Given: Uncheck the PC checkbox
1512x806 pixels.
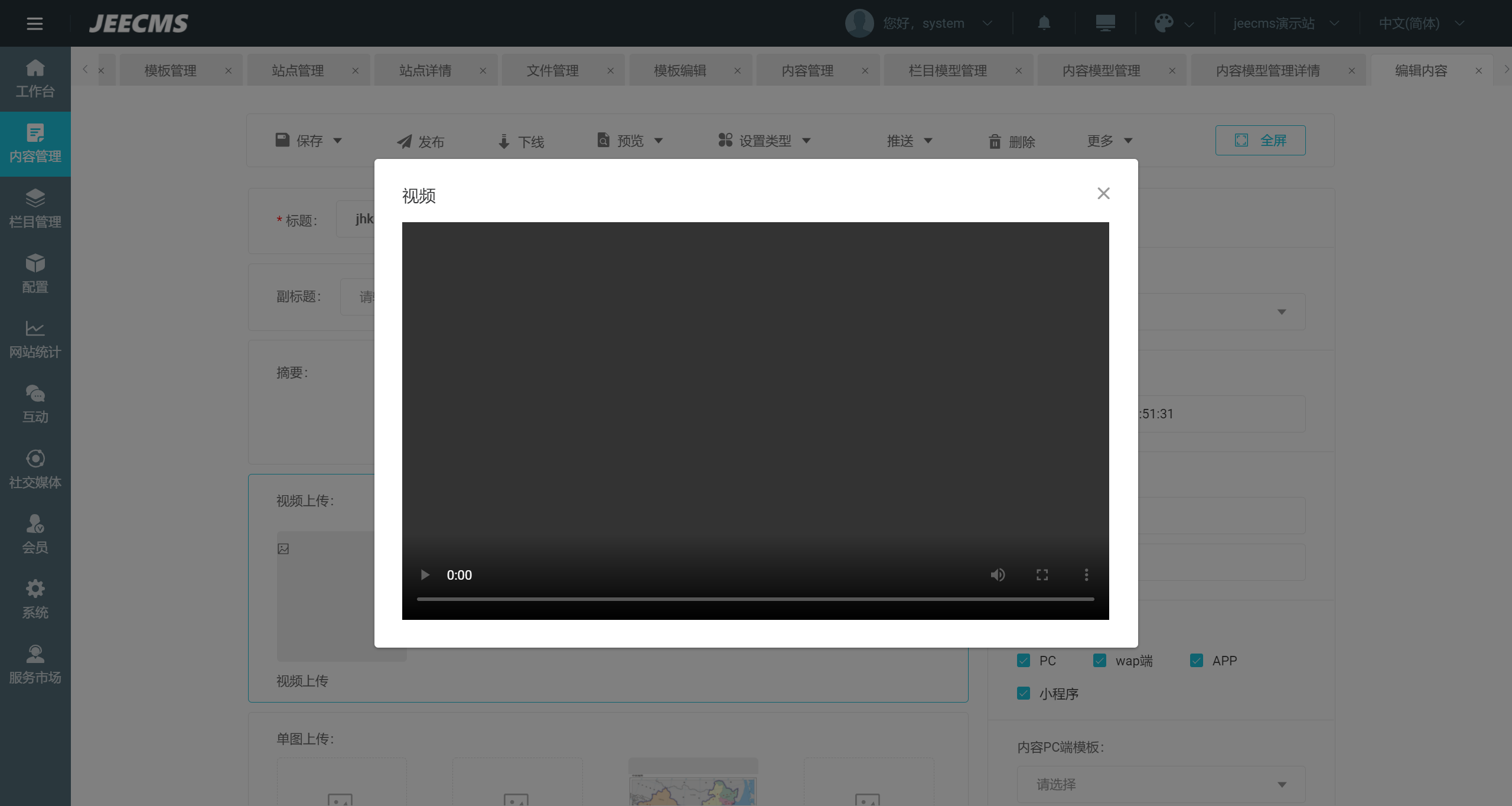Looking at the screenshot, I should click(x=1024, y=661).
